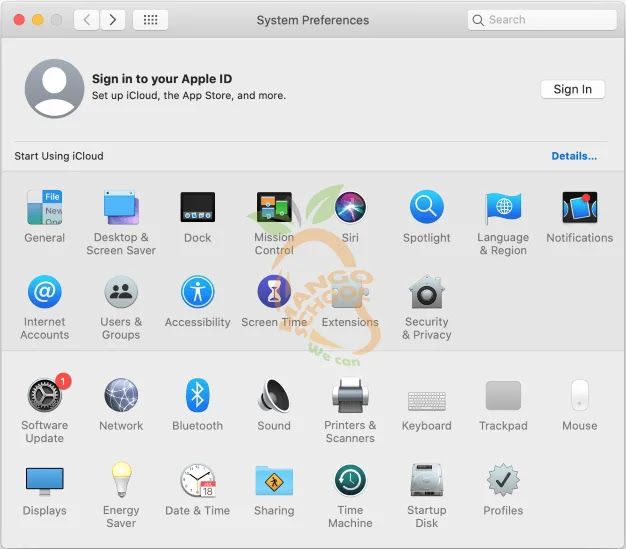This screenshot has height=549, width=626.
Task: Click the 'Start Using iCloud' text
Action: tap(59, 156)
